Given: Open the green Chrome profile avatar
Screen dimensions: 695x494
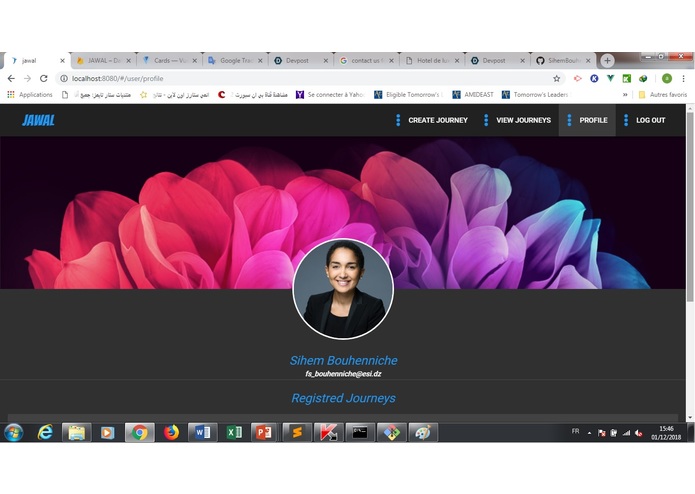Looking at the screenshot, I should (667, 78).
